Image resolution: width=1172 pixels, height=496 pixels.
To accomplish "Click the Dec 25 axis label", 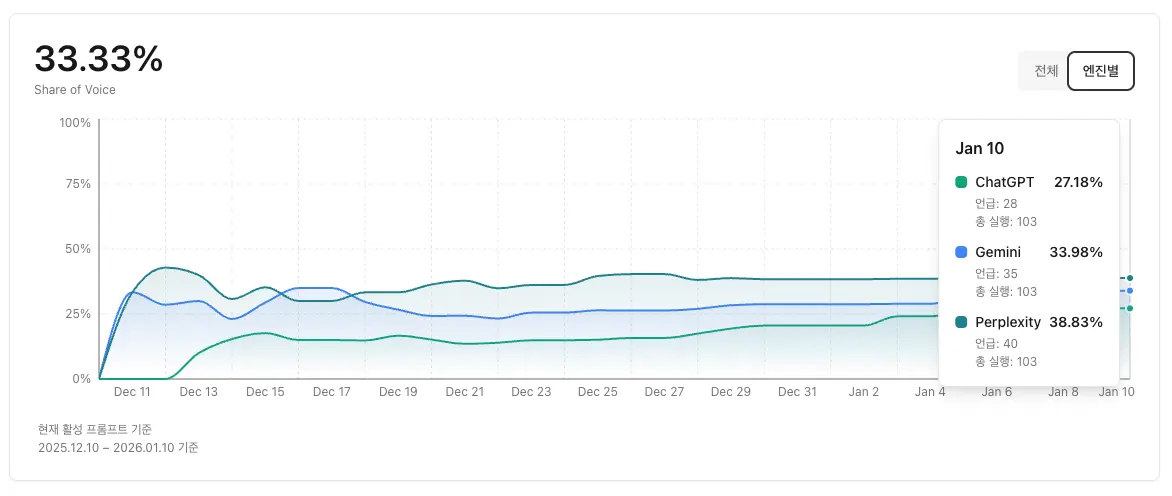I will tap(597, 392).
